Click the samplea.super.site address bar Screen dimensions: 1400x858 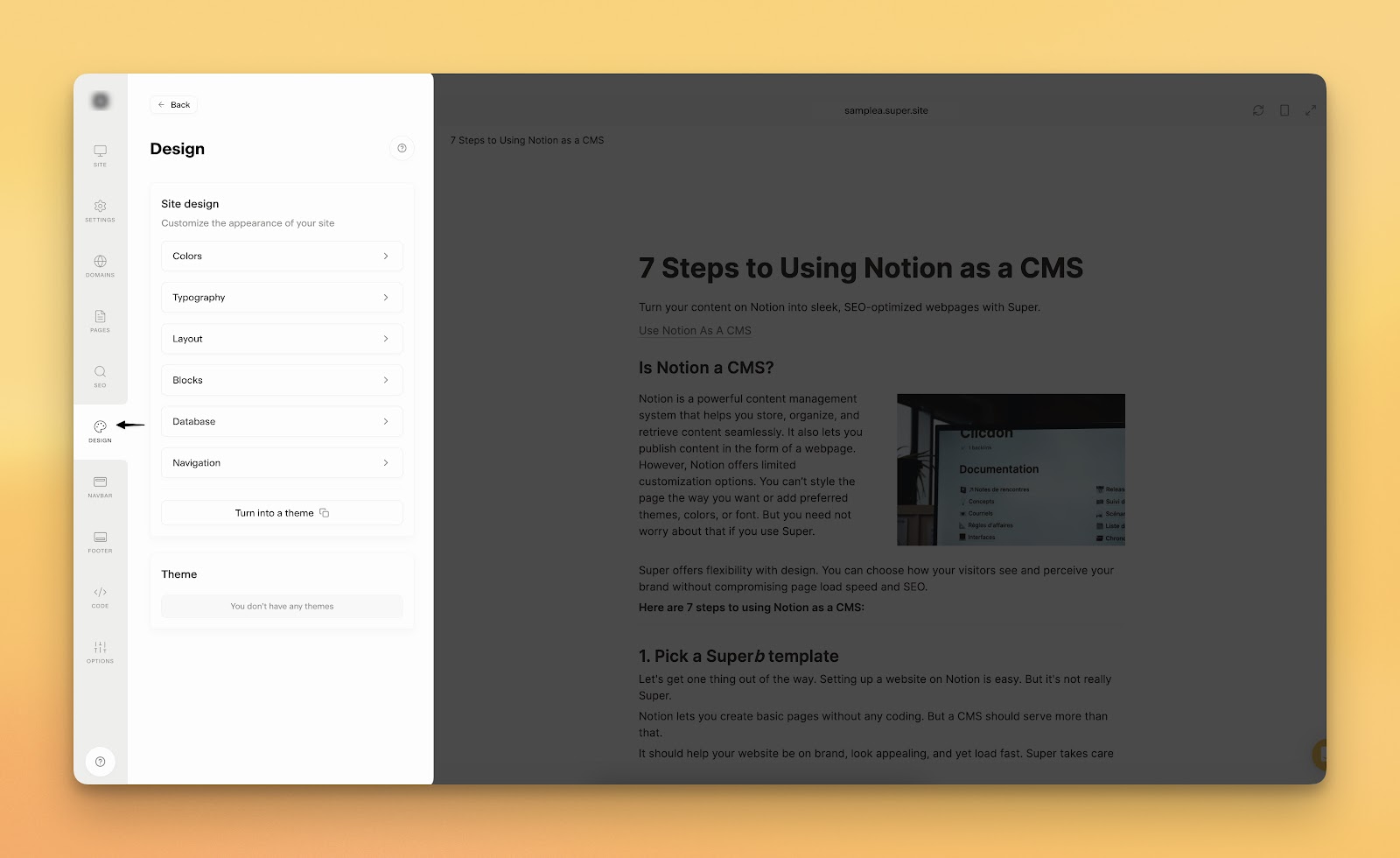click(x=886, y=110)
